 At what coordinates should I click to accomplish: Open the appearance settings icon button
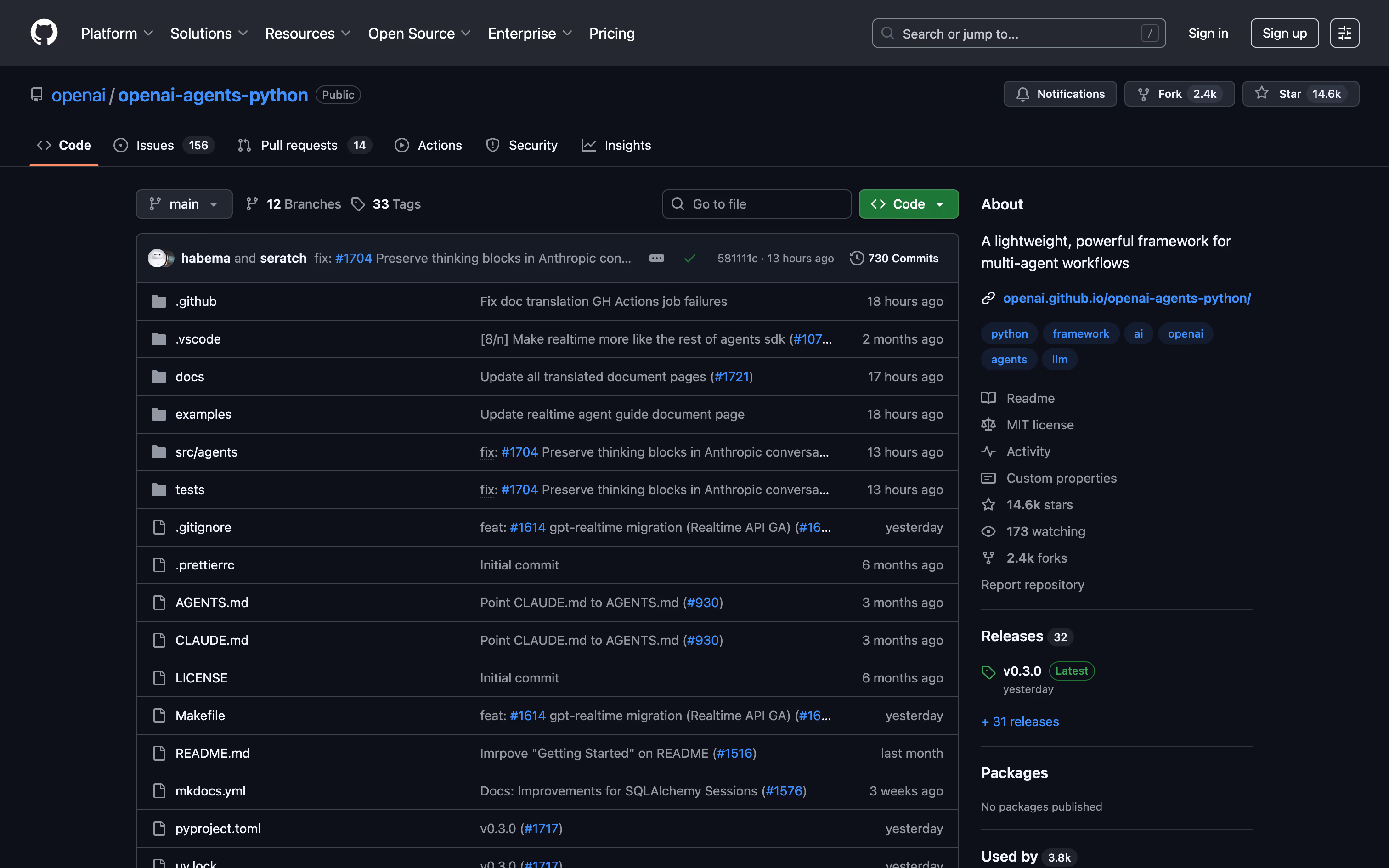pyautogui.click(x=1344, y=33)
